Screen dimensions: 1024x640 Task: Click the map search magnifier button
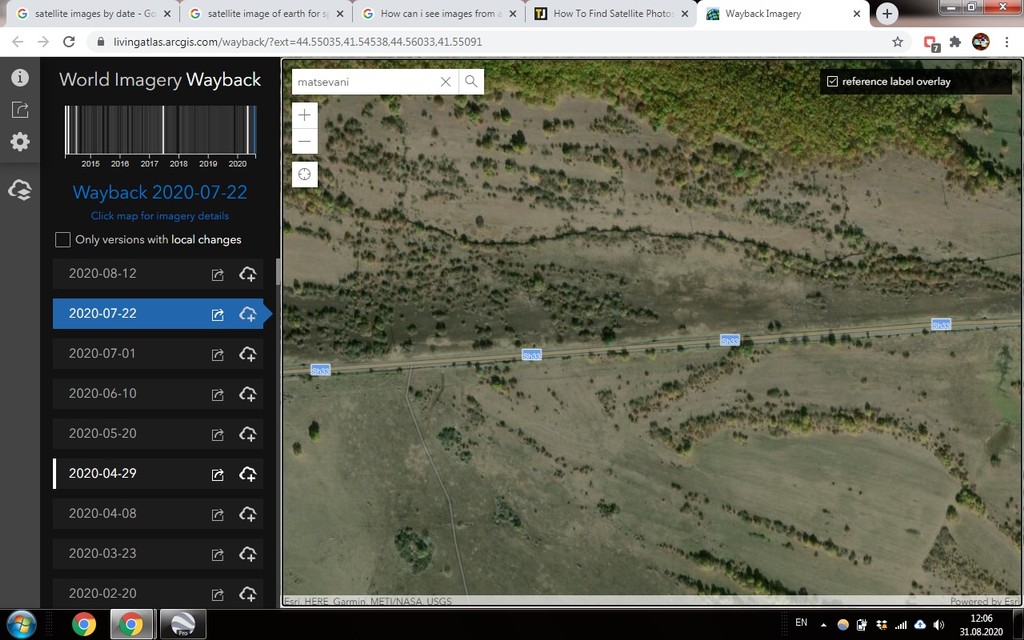[471, 82]
